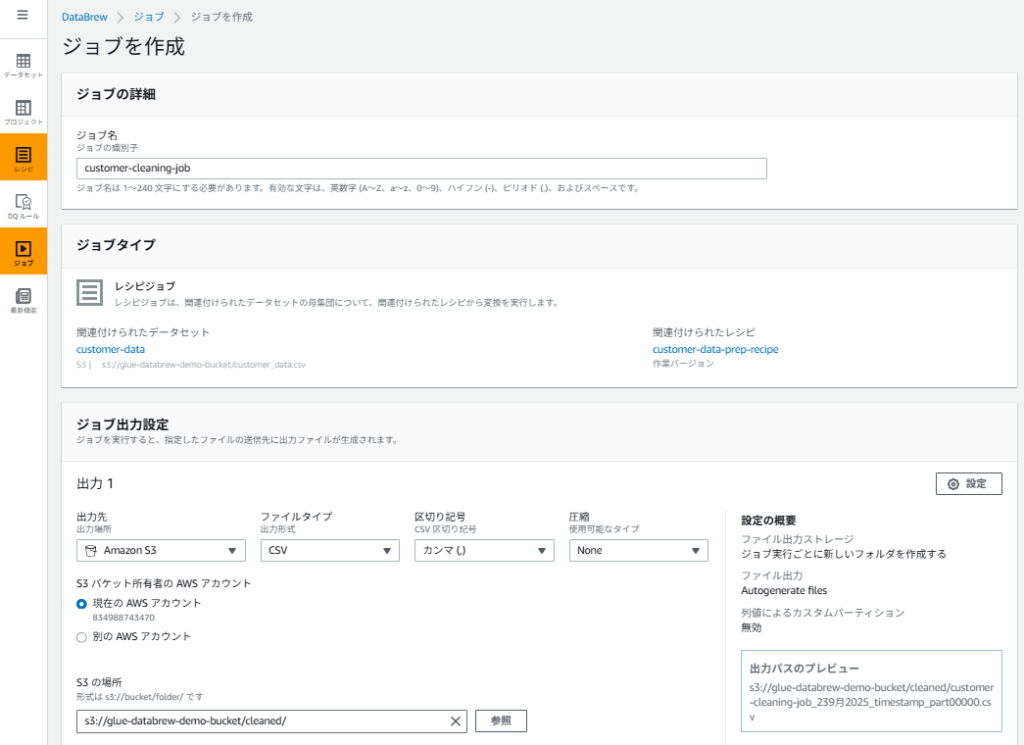1024x745 pixels.
Task: Open the hamburger navigation menu
Action: tap(23, 15)
